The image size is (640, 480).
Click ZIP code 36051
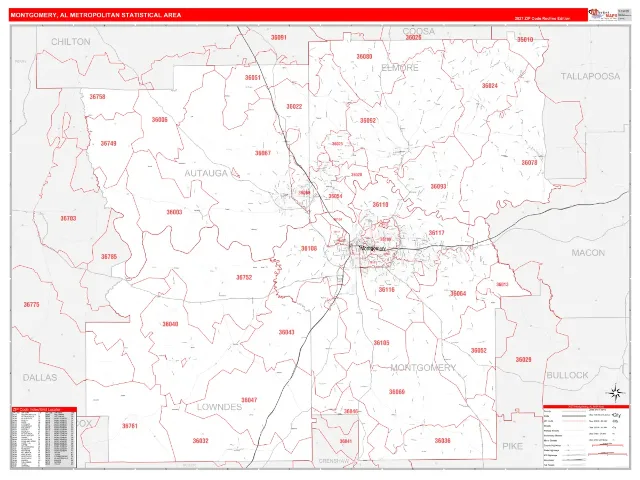[252, 78]
